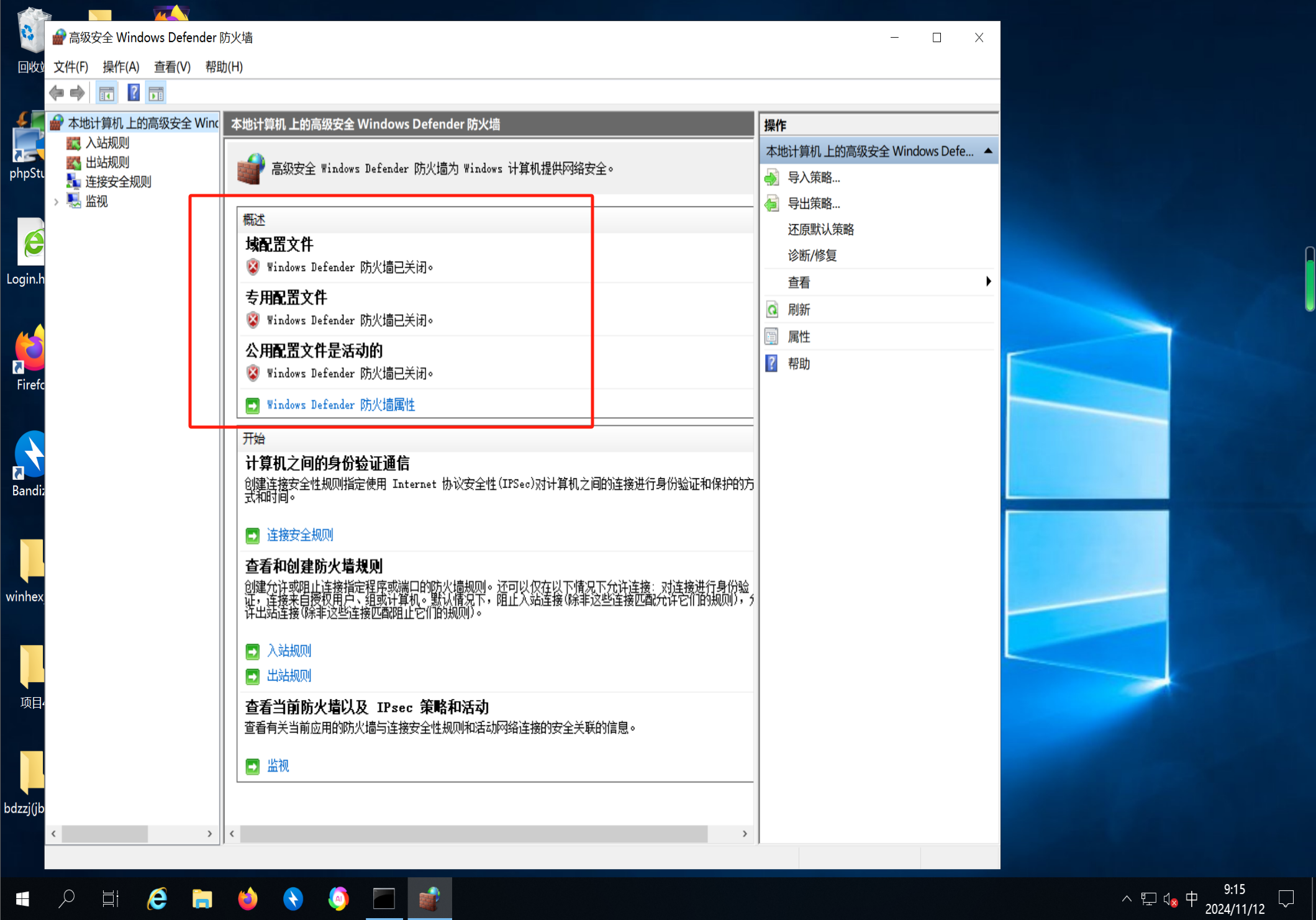Click left tree scrollbar right arrow
Screen dimensions: 1316x920
[210, 834]
